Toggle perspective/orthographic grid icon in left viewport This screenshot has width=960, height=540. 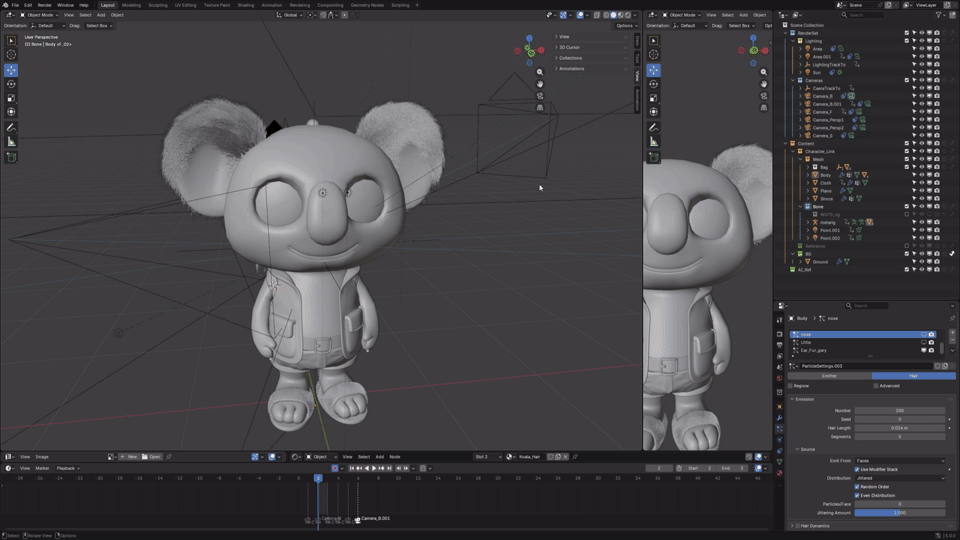(540, 108)
